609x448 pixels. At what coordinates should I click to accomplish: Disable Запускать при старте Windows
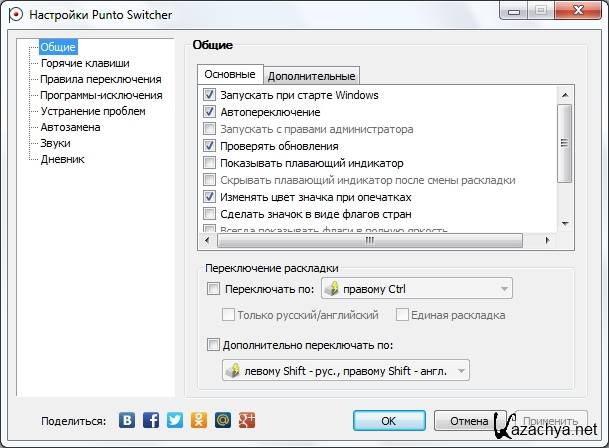(x=210, y=95)
